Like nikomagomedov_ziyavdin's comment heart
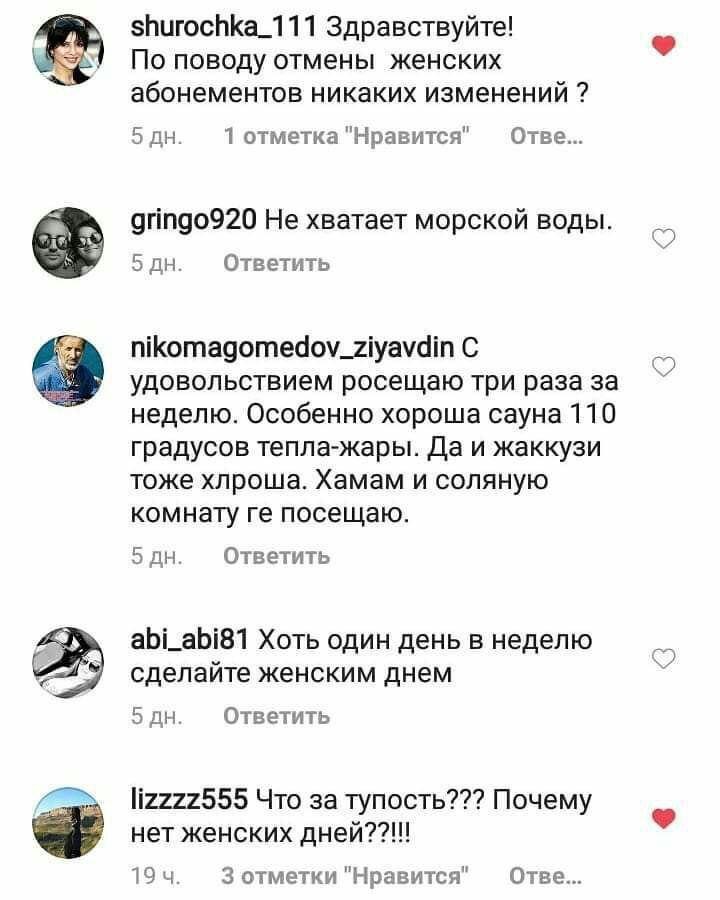This screenshot has height=900, width=720. click(x=664, y=366)
